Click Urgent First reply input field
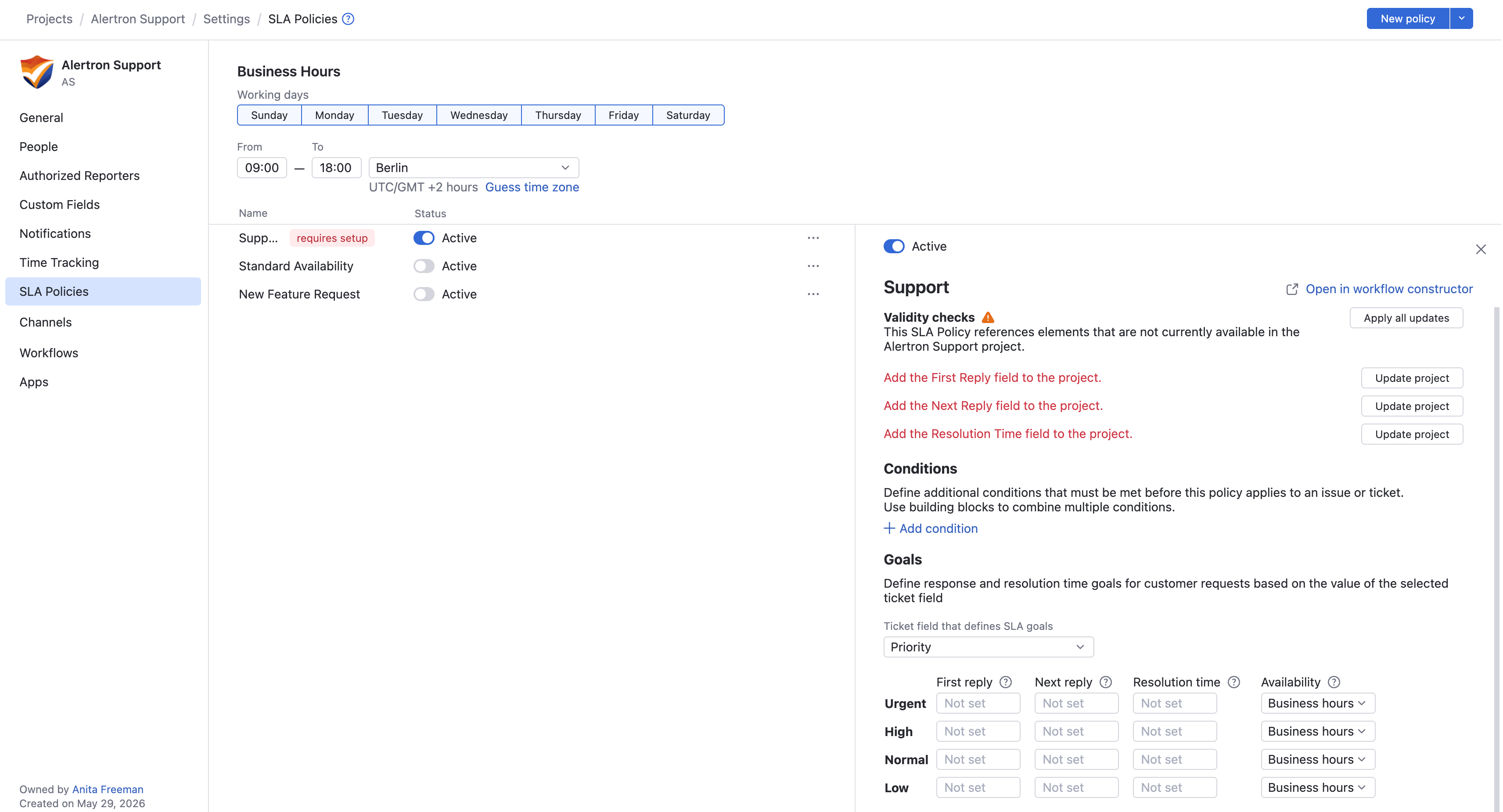1503x812 pixels. pos(978,703)
